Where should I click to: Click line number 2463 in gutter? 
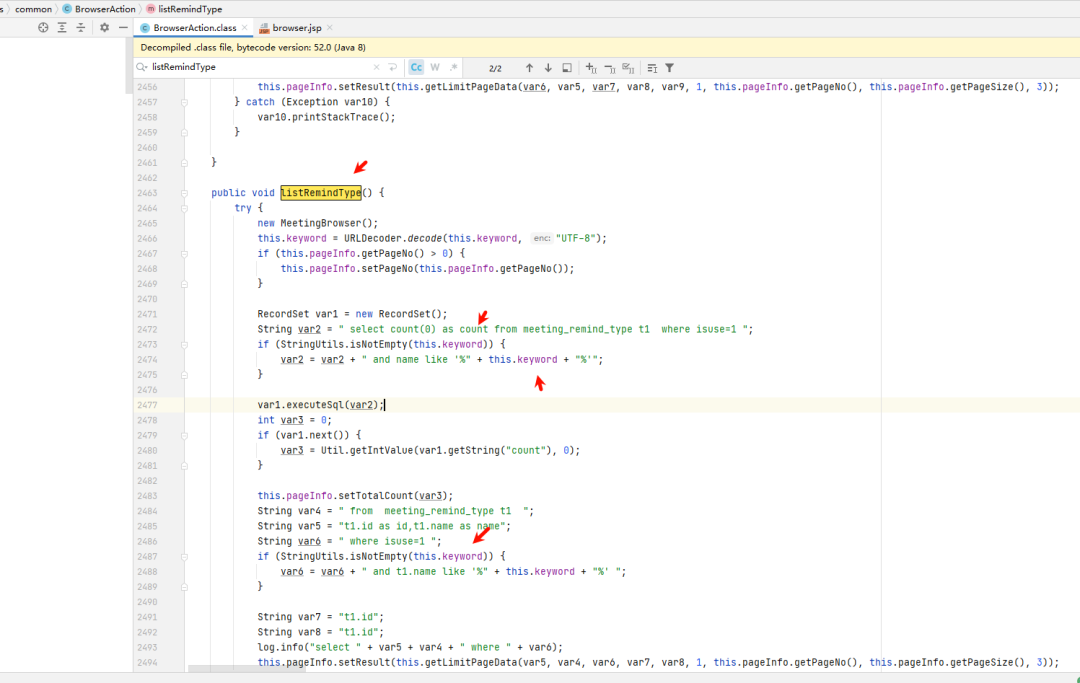[147, 193]
